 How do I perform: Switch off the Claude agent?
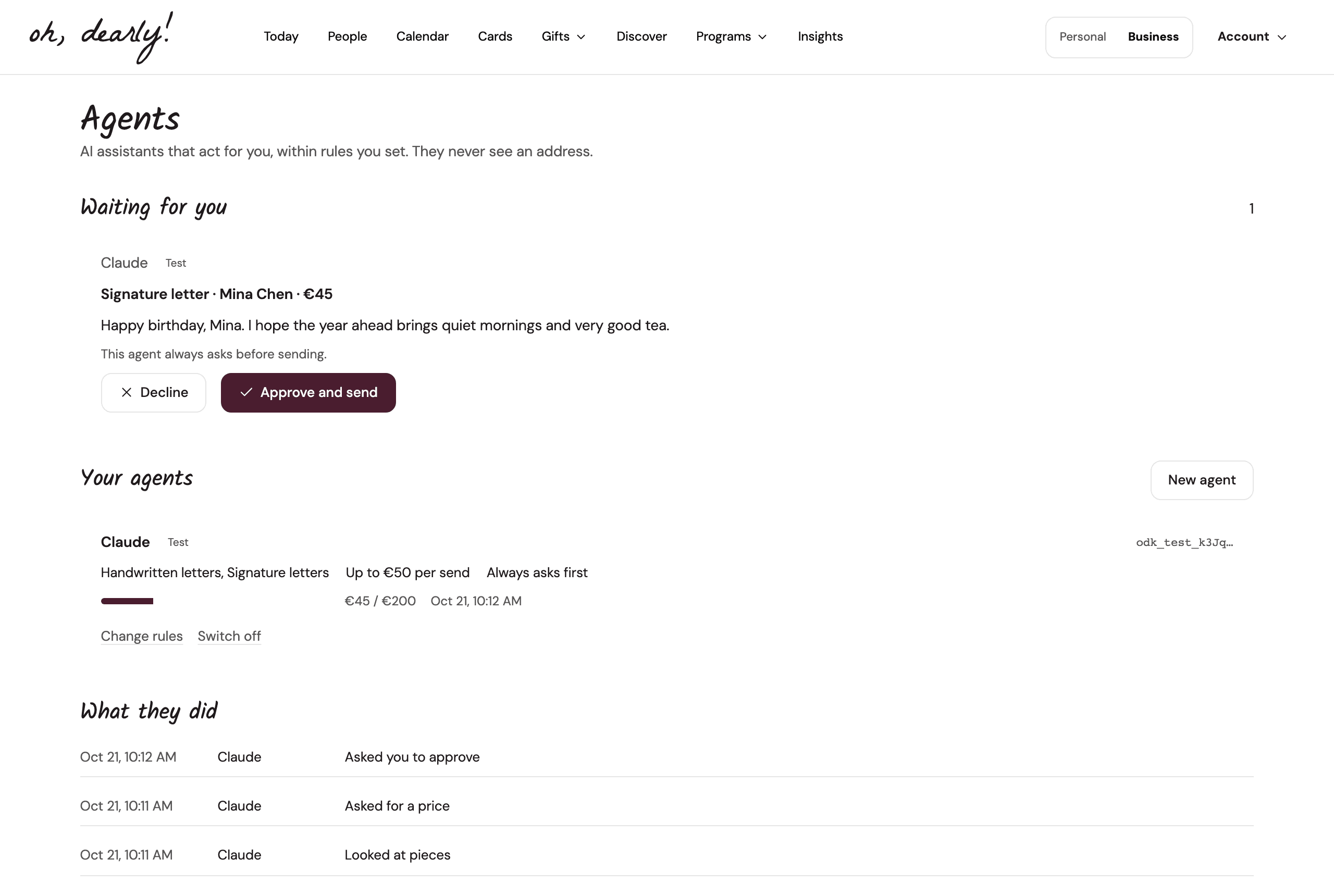coord(229,636)
